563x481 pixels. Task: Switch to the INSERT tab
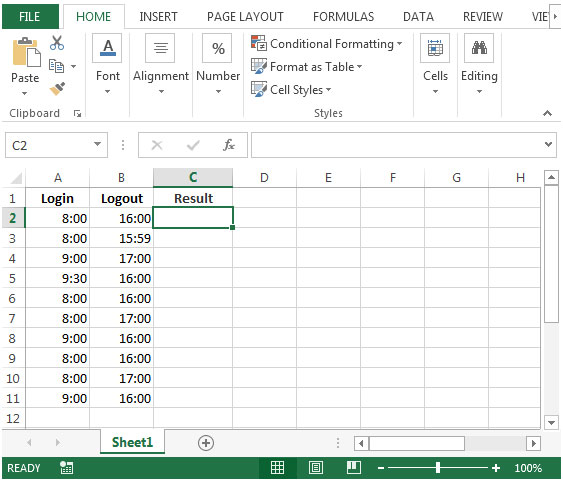tap(158, 17)
